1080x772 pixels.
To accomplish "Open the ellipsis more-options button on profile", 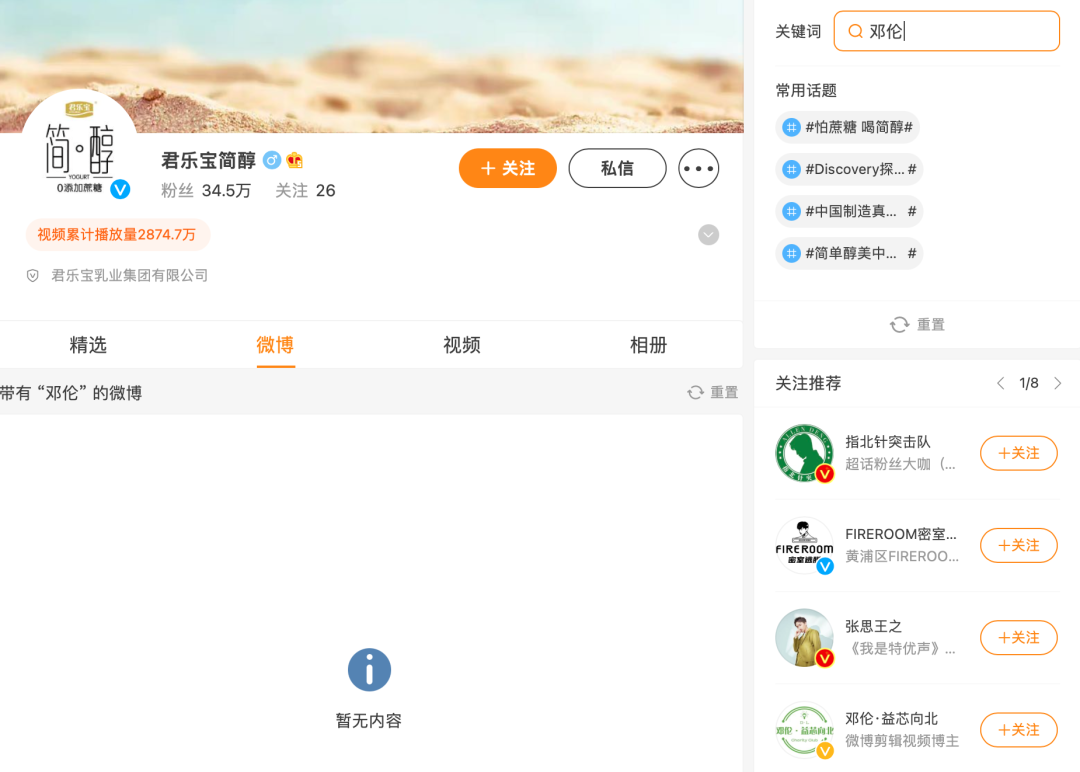I will click(698, 168).
